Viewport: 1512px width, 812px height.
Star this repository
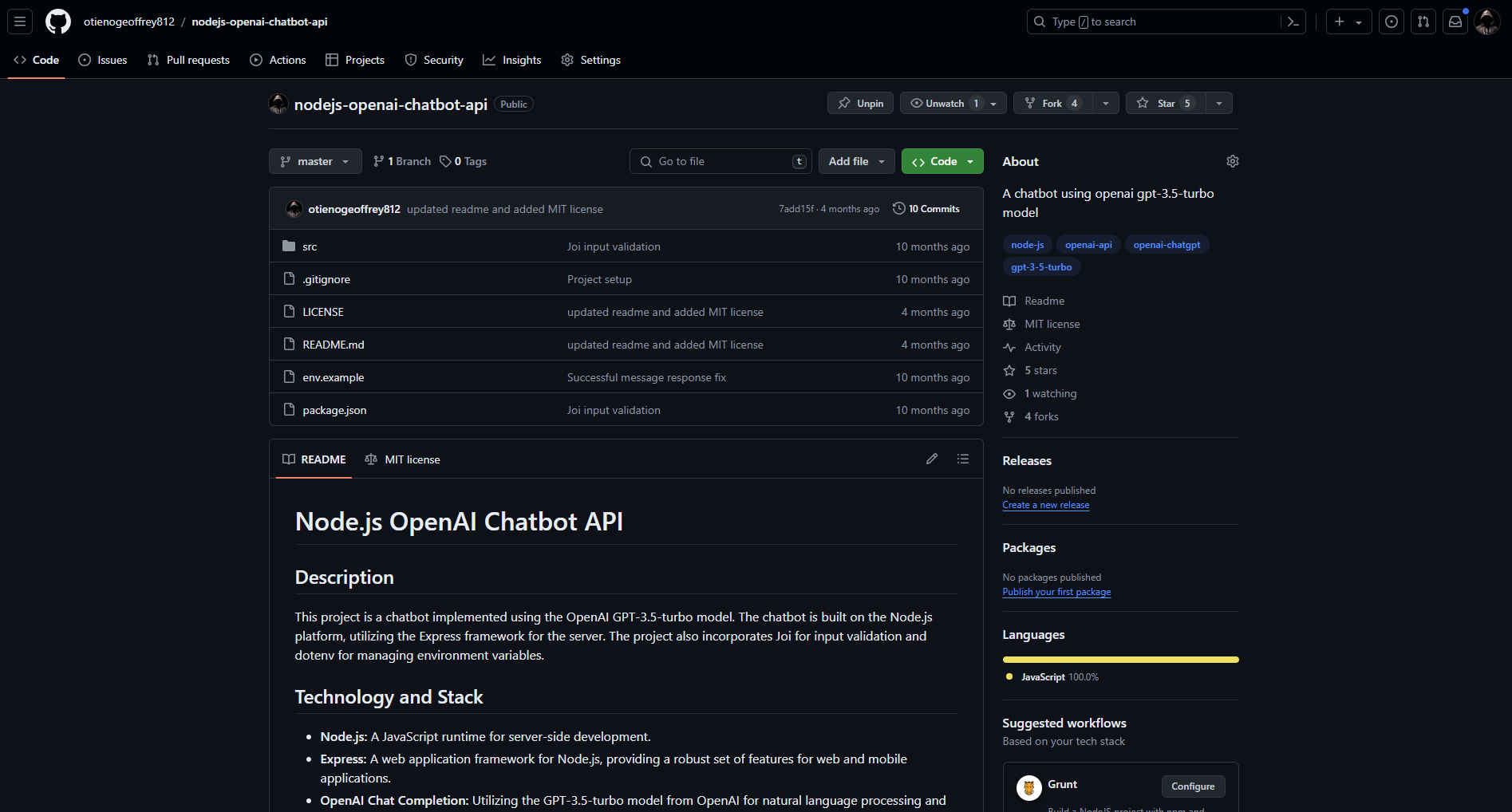(1166, 103)
